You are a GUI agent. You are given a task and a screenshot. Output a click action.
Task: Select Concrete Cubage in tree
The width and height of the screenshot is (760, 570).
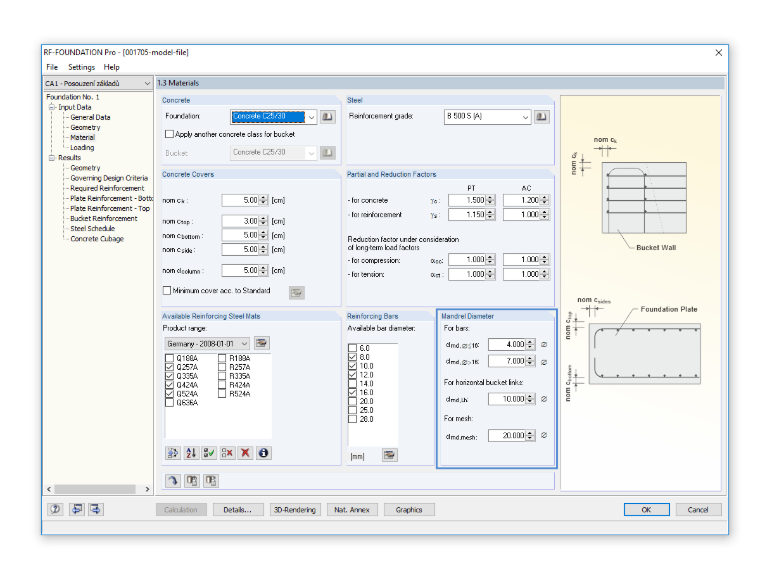[97, 238]
